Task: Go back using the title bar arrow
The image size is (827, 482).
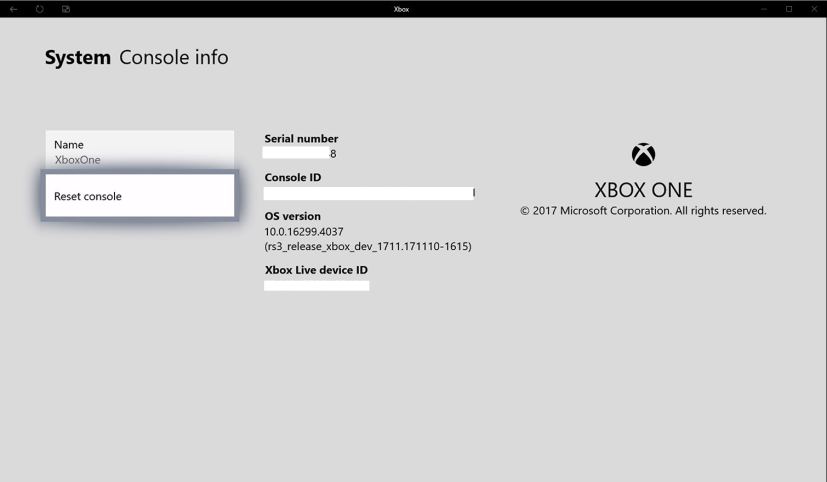Action: tap(14, 9)
